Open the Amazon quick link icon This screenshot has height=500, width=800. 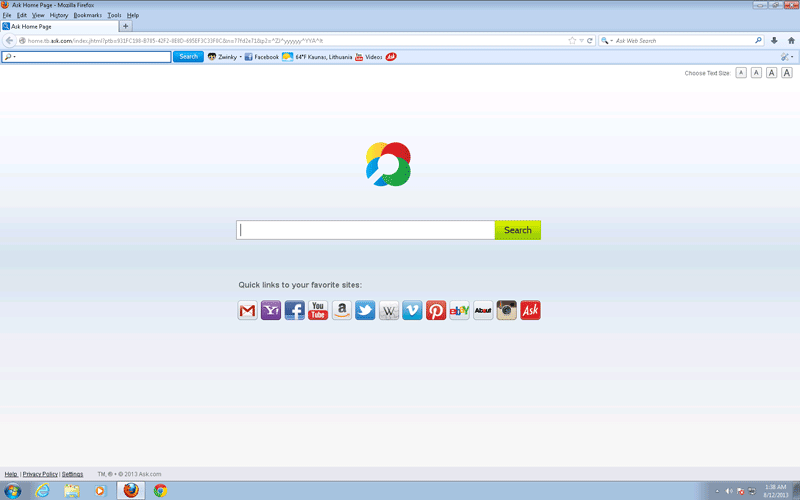click(342, 311)
